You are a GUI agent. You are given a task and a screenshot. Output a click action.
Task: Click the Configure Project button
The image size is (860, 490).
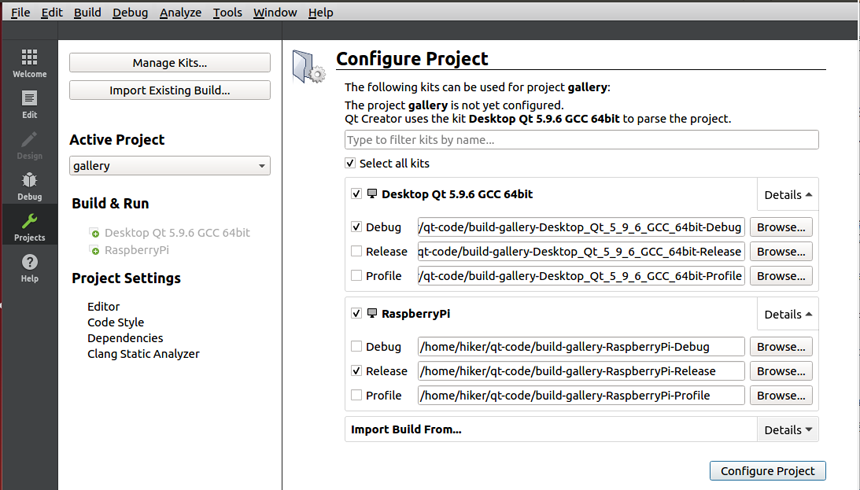pyautogui.click(x=767, y=471)
